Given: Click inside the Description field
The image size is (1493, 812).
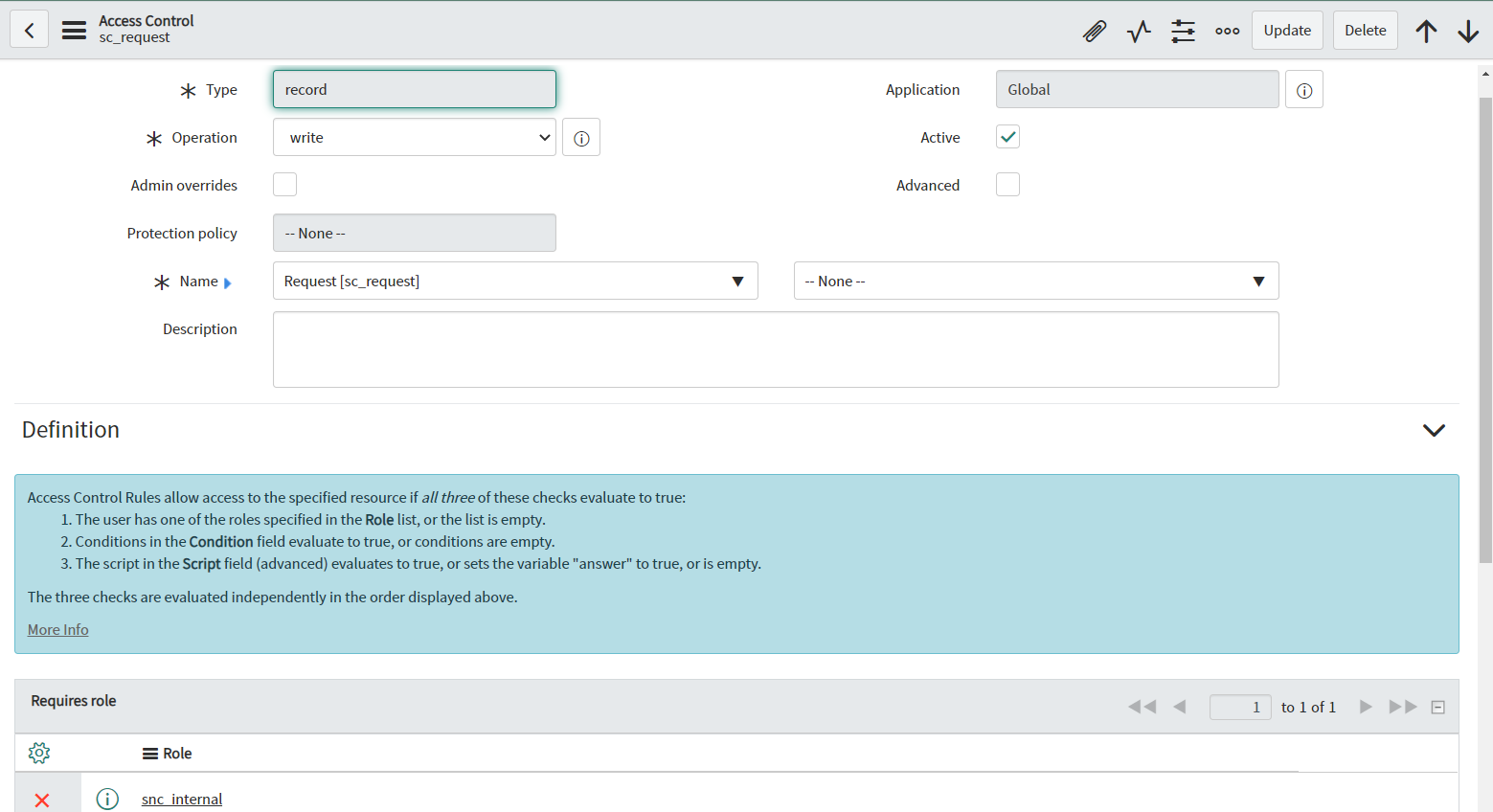Looking at the screenshot, I should point(775,349).
